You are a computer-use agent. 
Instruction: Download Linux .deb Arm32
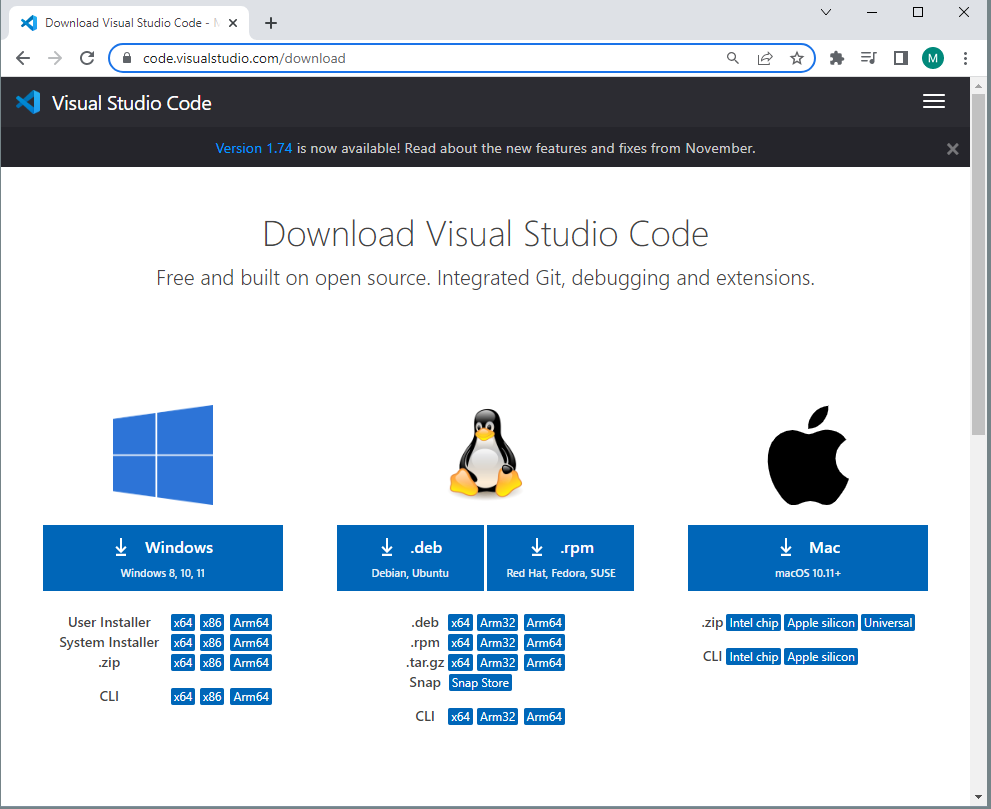497,623
